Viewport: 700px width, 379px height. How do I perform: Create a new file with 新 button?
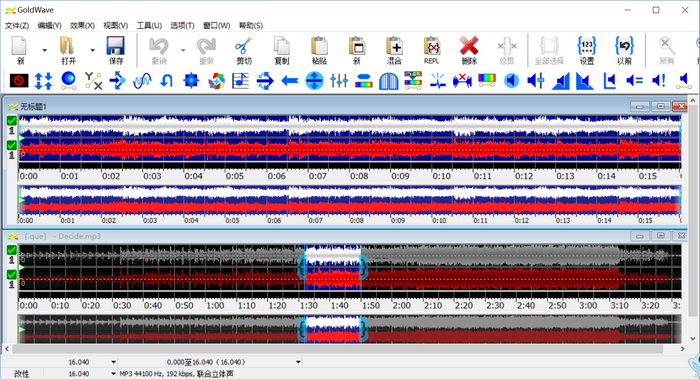pos(20,50)
